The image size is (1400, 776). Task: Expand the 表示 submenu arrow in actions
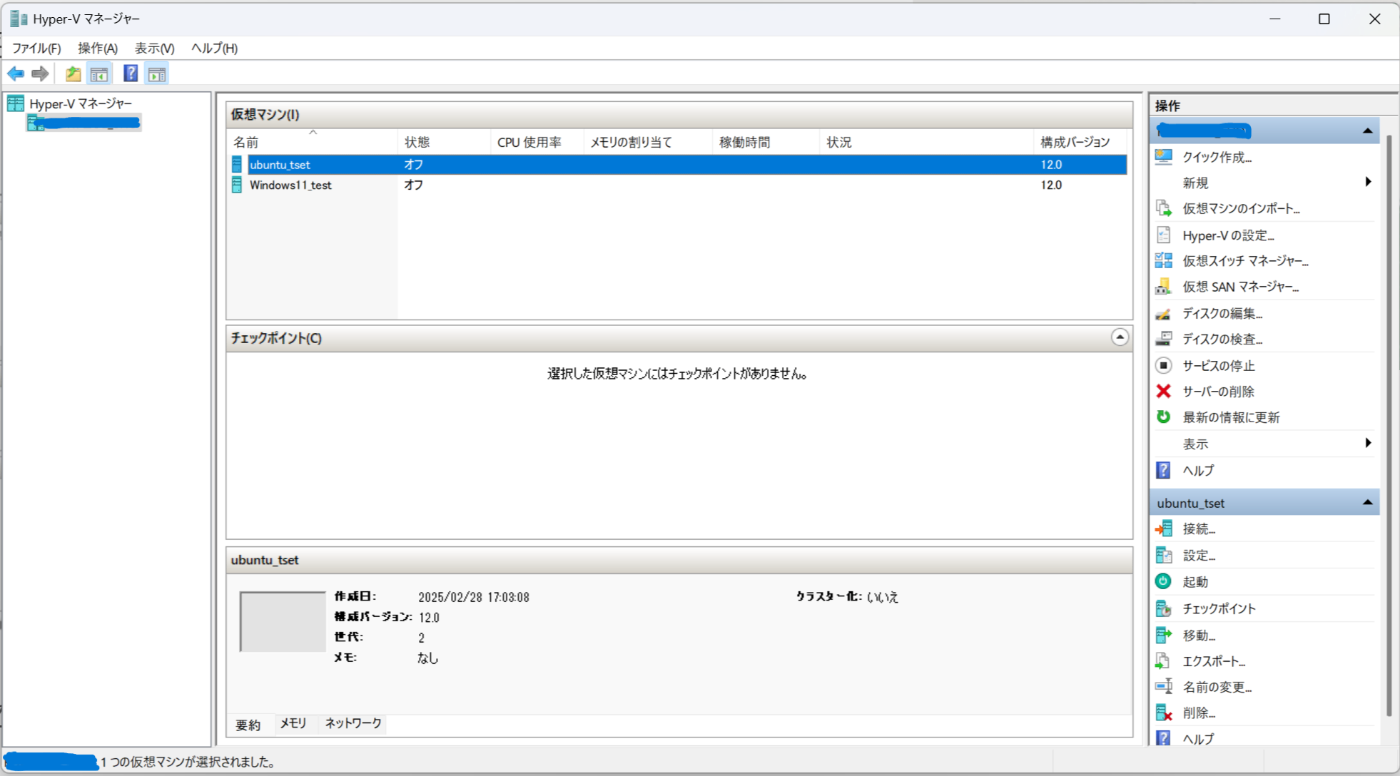[x=1367, y=443]
